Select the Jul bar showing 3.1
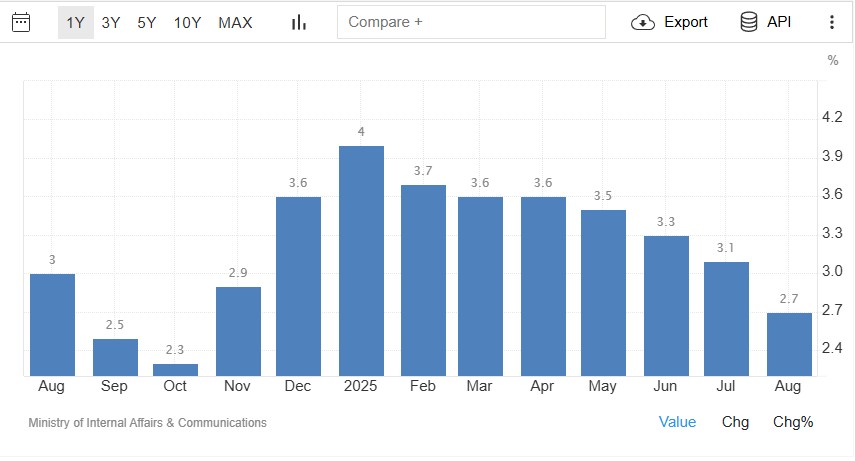The width and height of the screenshot is (855, 461). (x=727, y=319)
